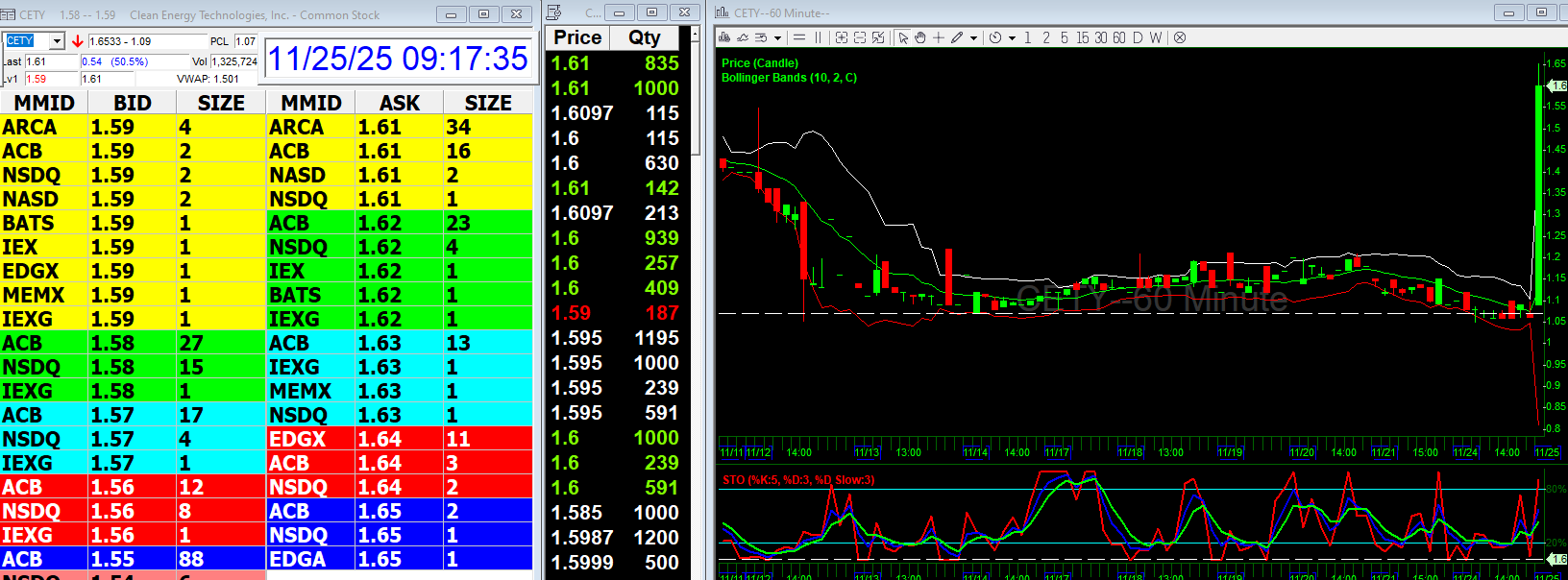Click the circled X icon in chart toolbar
The width and height of the screenshot is (1568, 580).
[x=1180, y=37]
